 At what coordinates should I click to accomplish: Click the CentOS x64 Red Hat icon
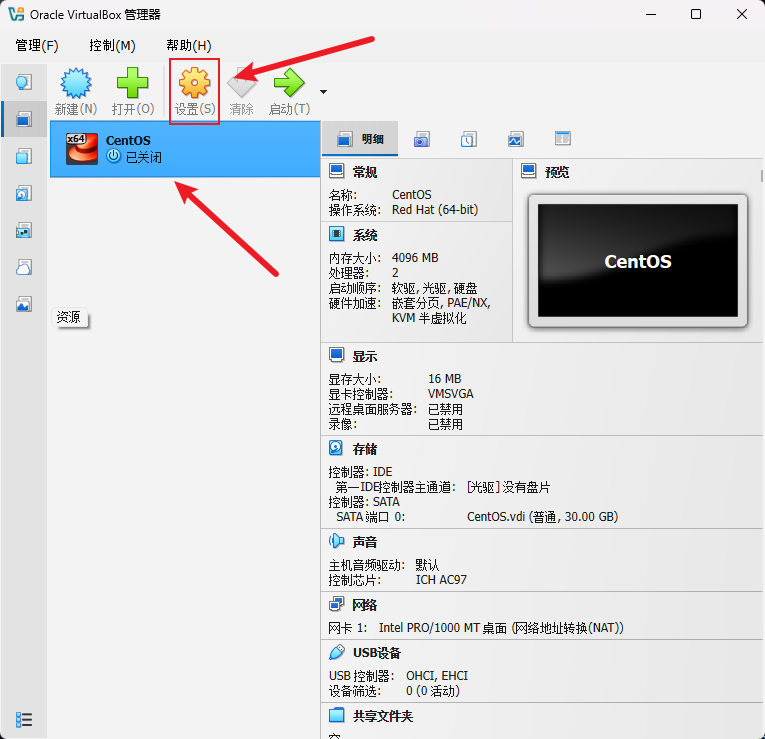point(81,149)
